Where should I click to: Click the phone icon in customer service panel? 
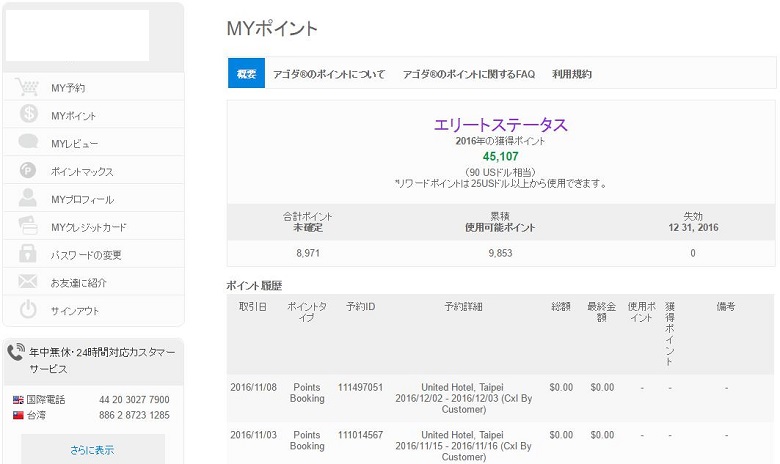click(x=16, y=353)
